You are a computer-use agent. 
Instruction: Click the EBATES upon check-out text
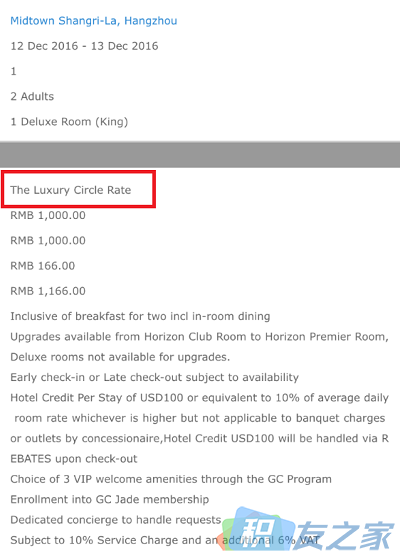[74, 459]
